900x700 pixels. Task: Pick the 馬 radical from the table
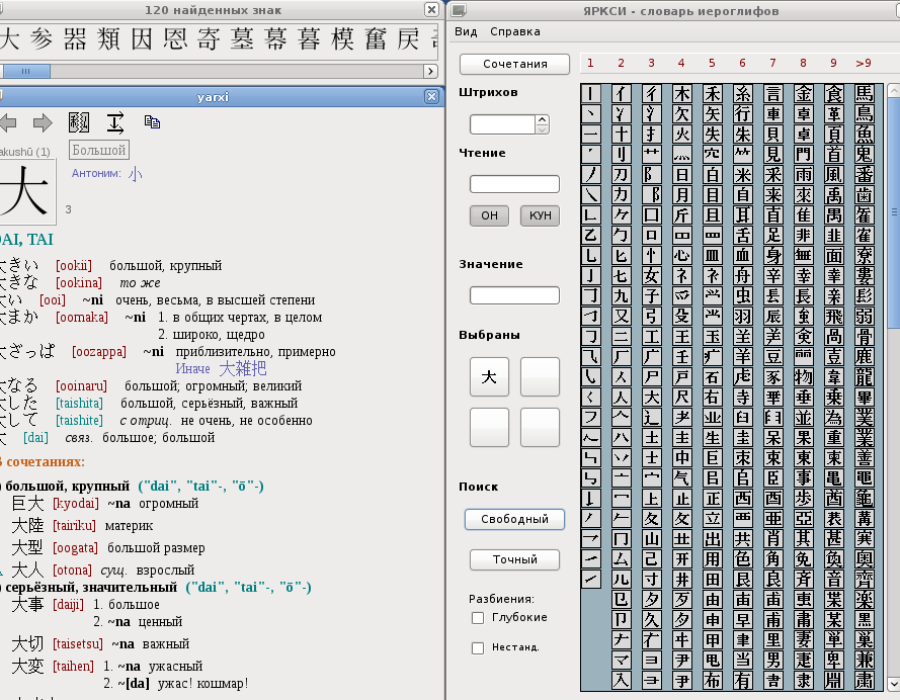pyautogui.click(x=864, y=94)
